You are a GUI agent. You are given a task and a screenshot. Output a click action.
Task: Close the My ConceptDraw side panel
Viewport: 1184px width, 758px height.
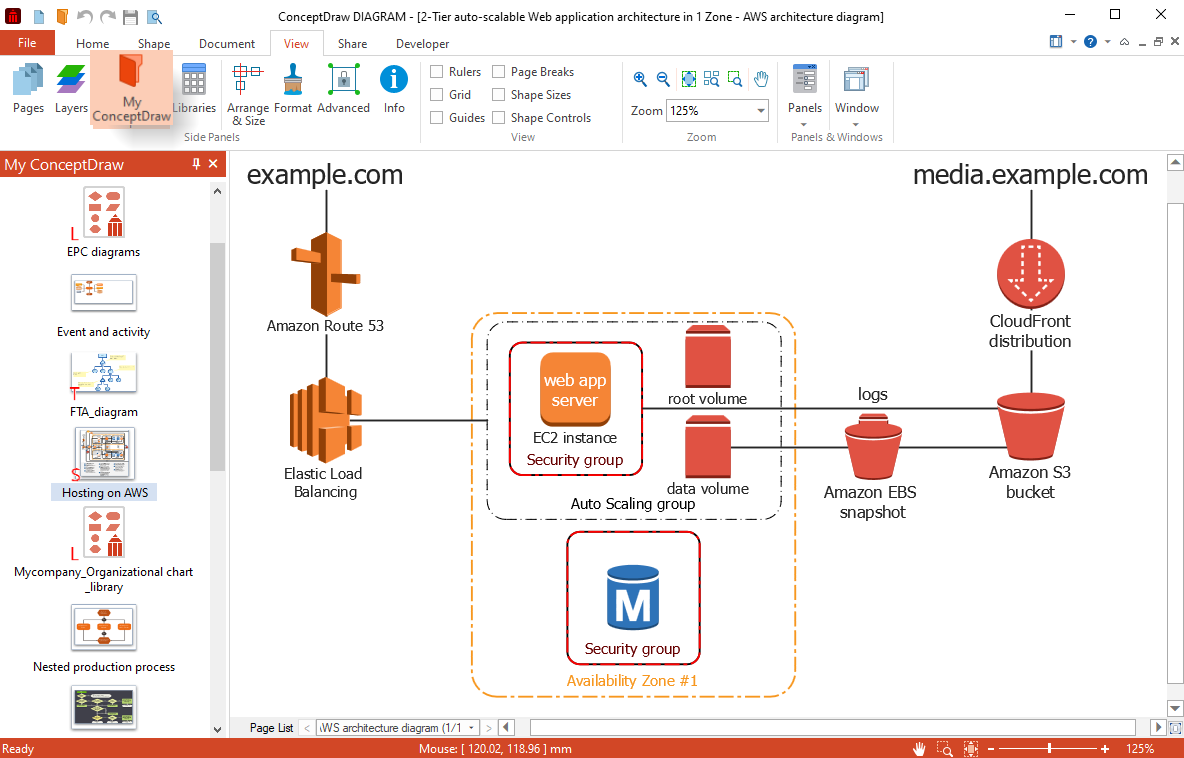214,164
